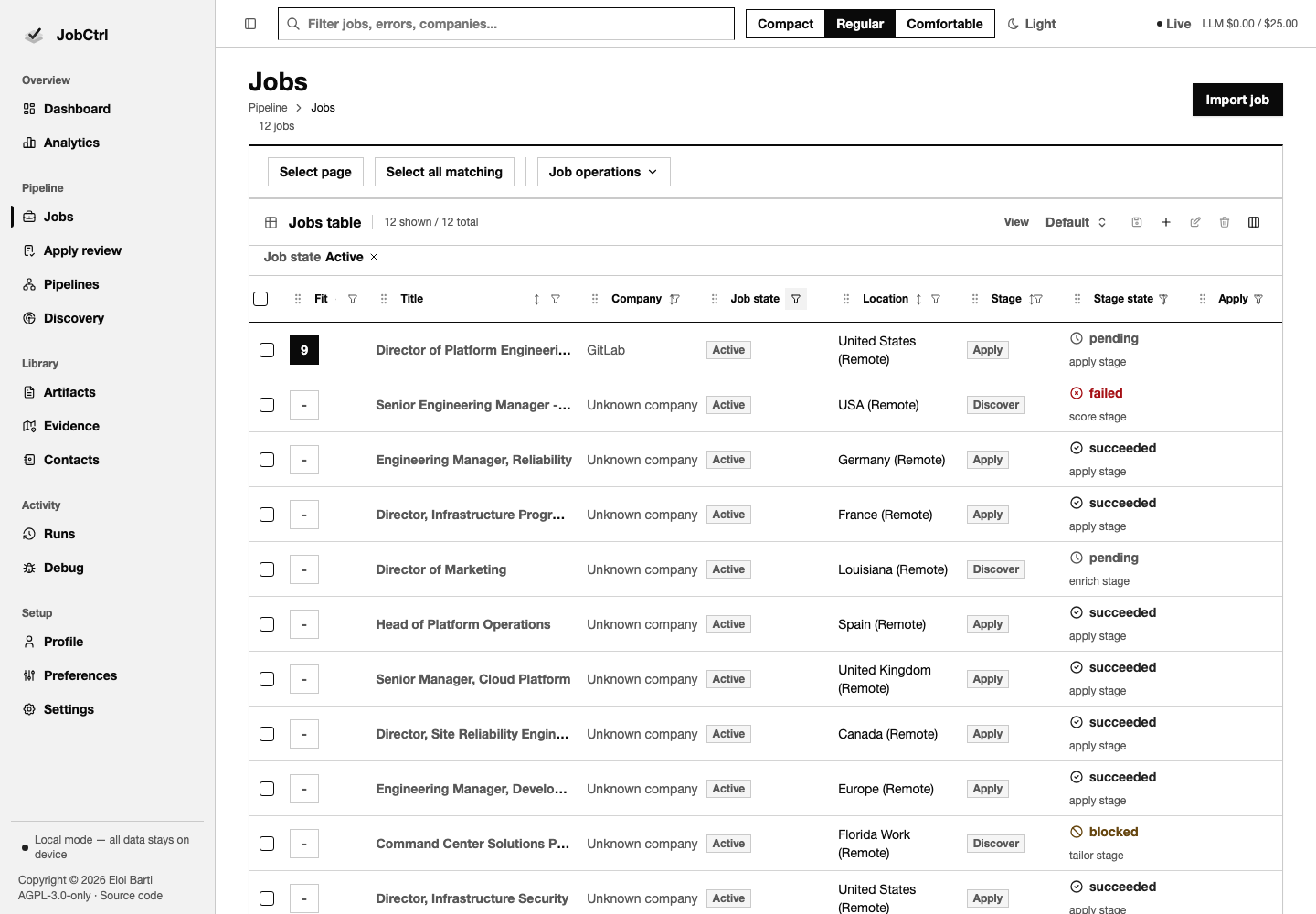Switch theme using the Light toggle
1316x914 pixels.
tap(1031, 24)
